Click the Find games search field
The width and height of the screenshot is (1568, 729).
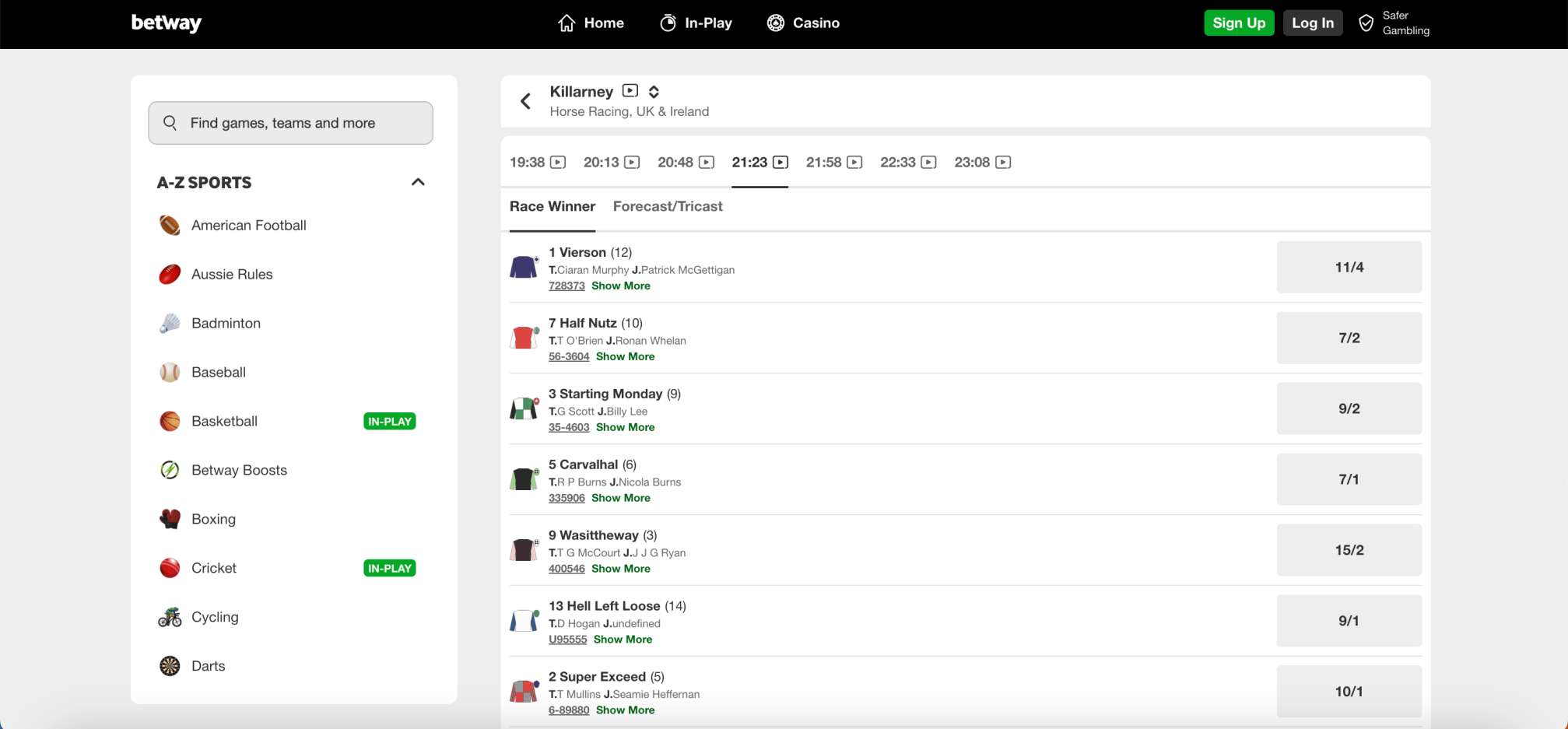click(x=290, y=123)
